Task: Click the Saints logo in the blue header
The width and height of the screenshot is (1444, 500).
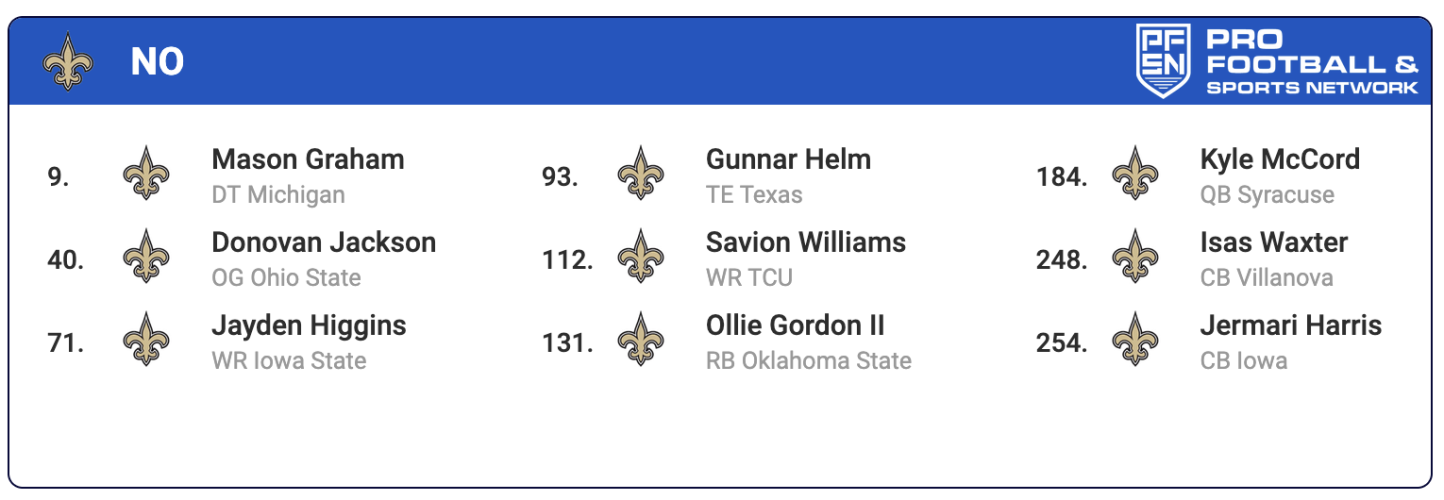Action: click(x=68, y=62)
